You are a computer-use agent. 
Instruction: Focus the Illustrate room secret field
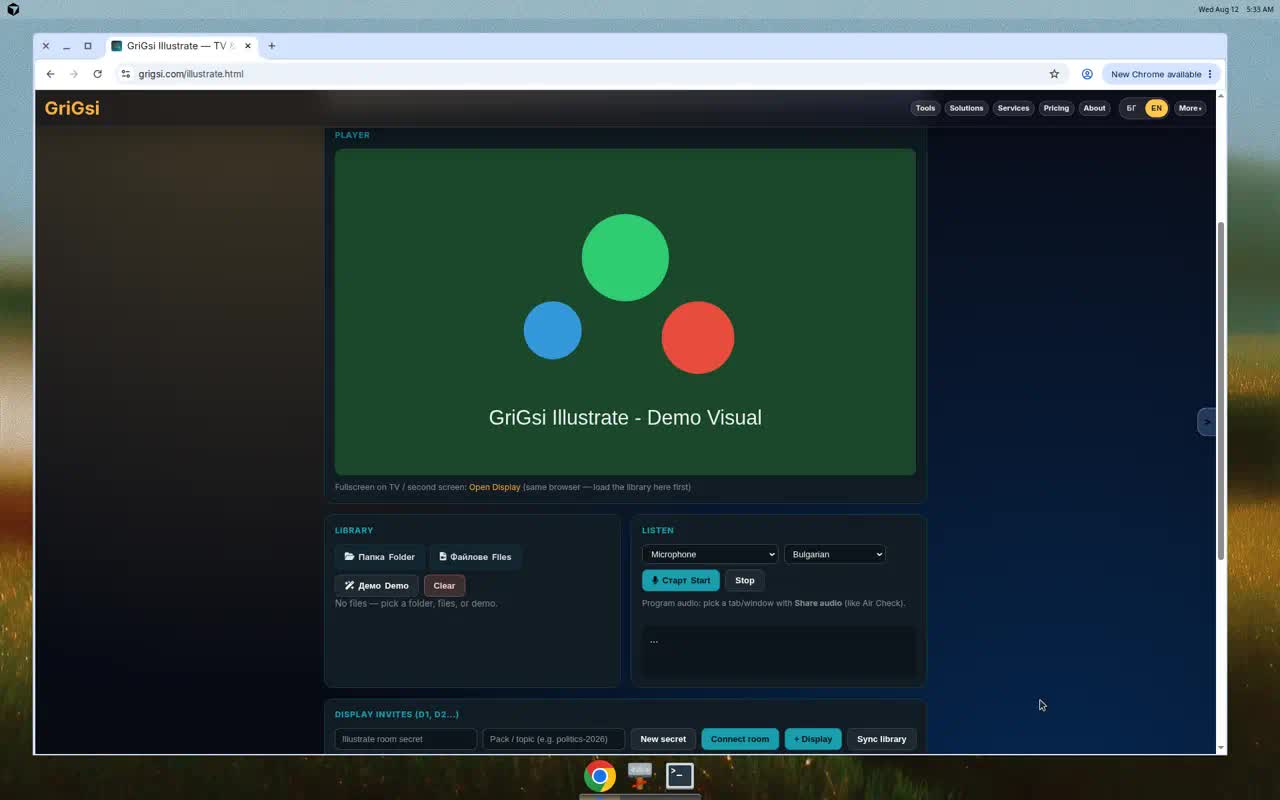(406, 739)
